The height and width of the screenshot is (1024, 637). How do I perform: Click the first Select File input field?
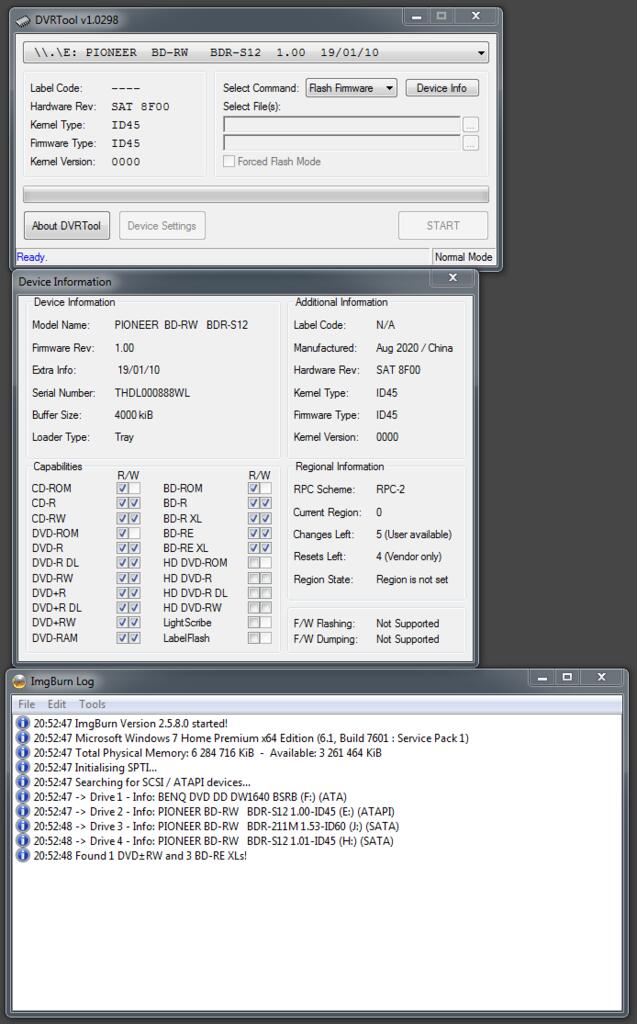pyautogui.click(x=342, y=124)
